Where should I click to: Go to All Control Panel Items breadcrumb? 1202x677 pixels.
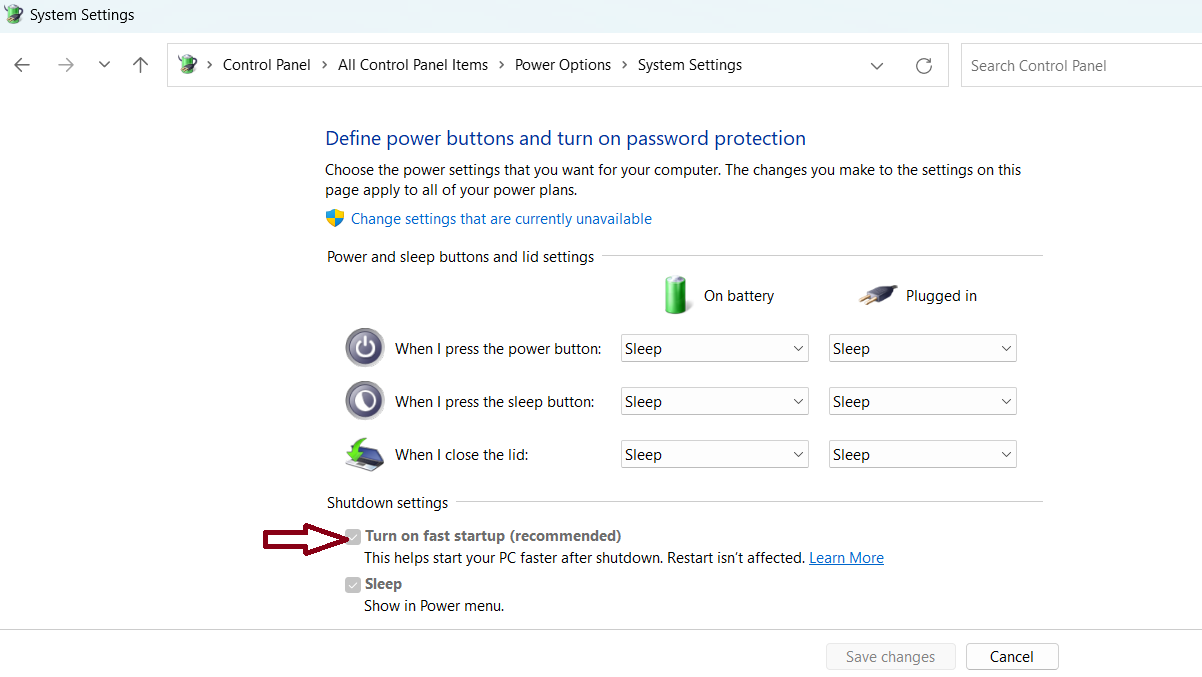click(x=412, y=65)
